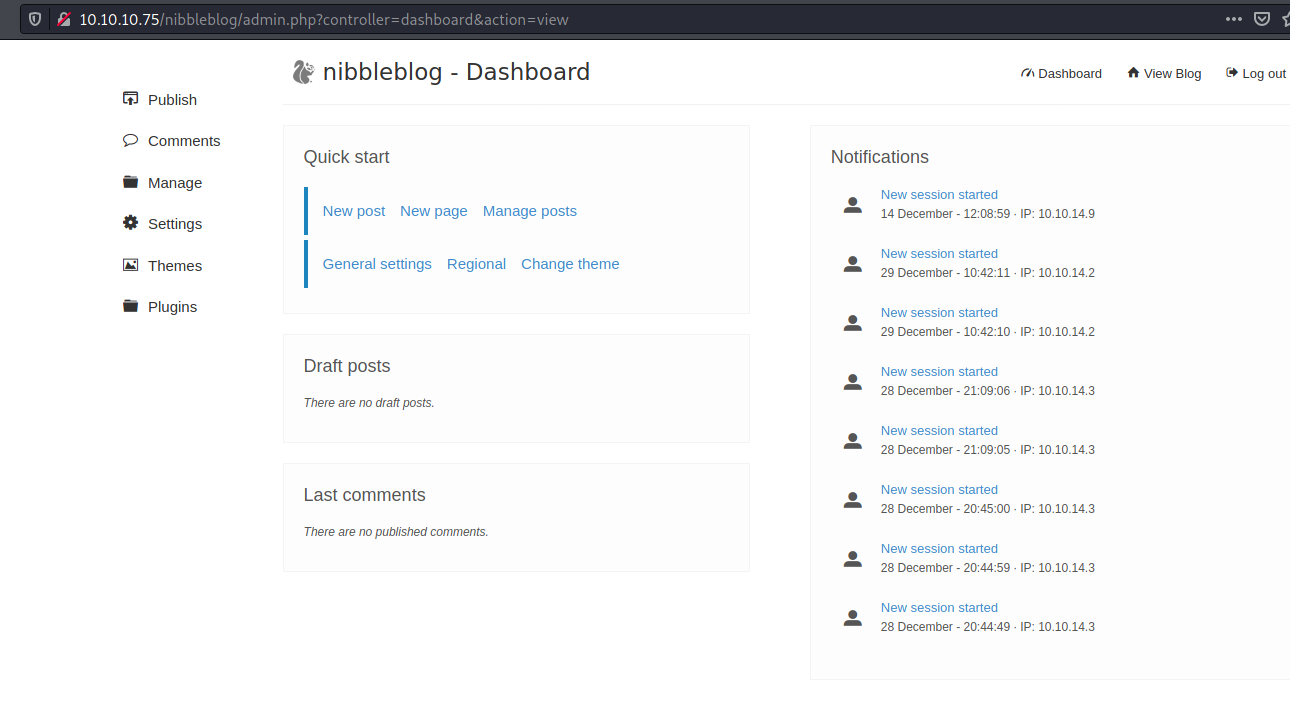The width and height of the screenshot is (1290, 712).
Task: Click the Themes picture icon
Action: pyautogui.click(x=130, y=265)
